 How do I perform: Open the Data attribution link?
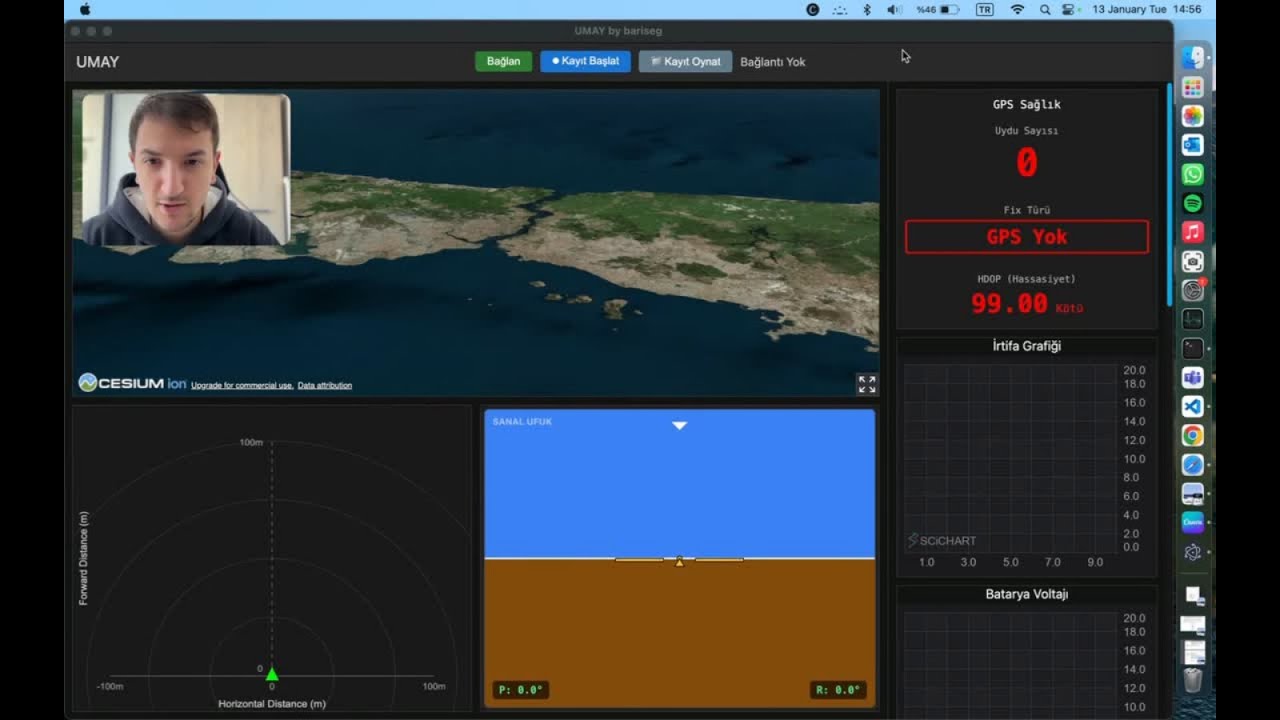click(325, 385)
